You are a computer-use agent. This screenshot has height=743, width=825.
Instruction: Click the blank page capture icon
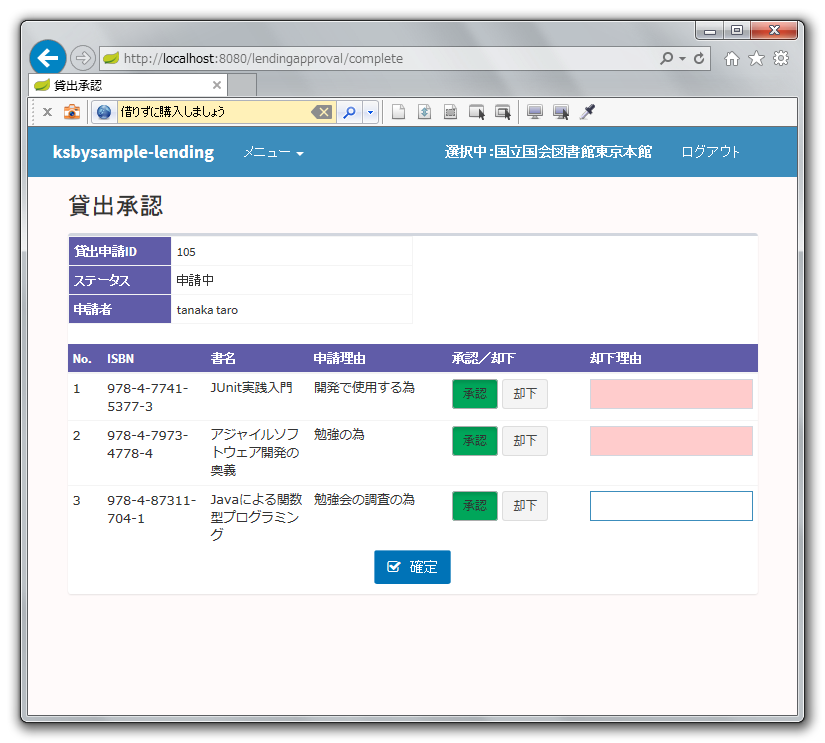coord(399,112)
